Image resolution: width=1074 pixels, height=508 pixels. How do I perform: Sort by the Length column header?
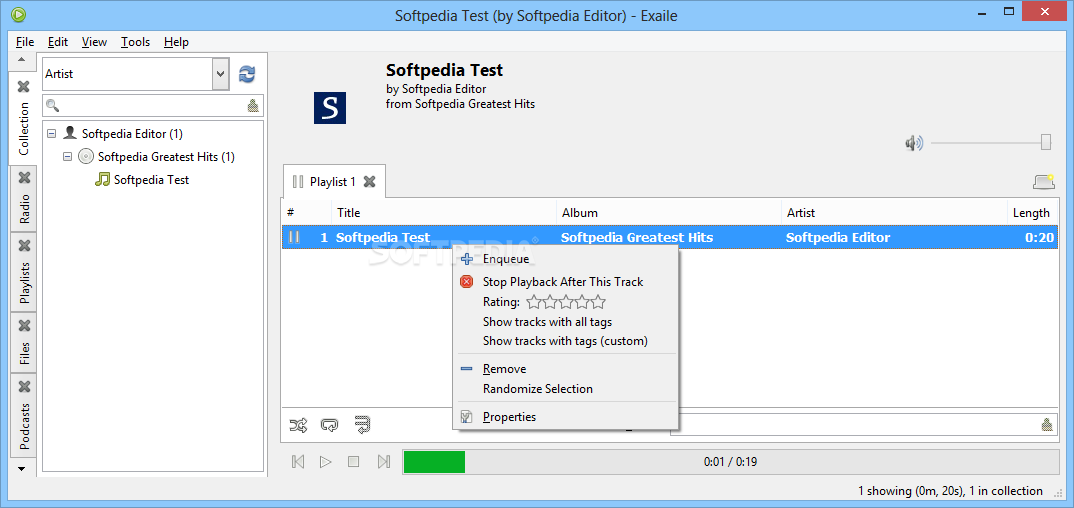click(1032, 213)
